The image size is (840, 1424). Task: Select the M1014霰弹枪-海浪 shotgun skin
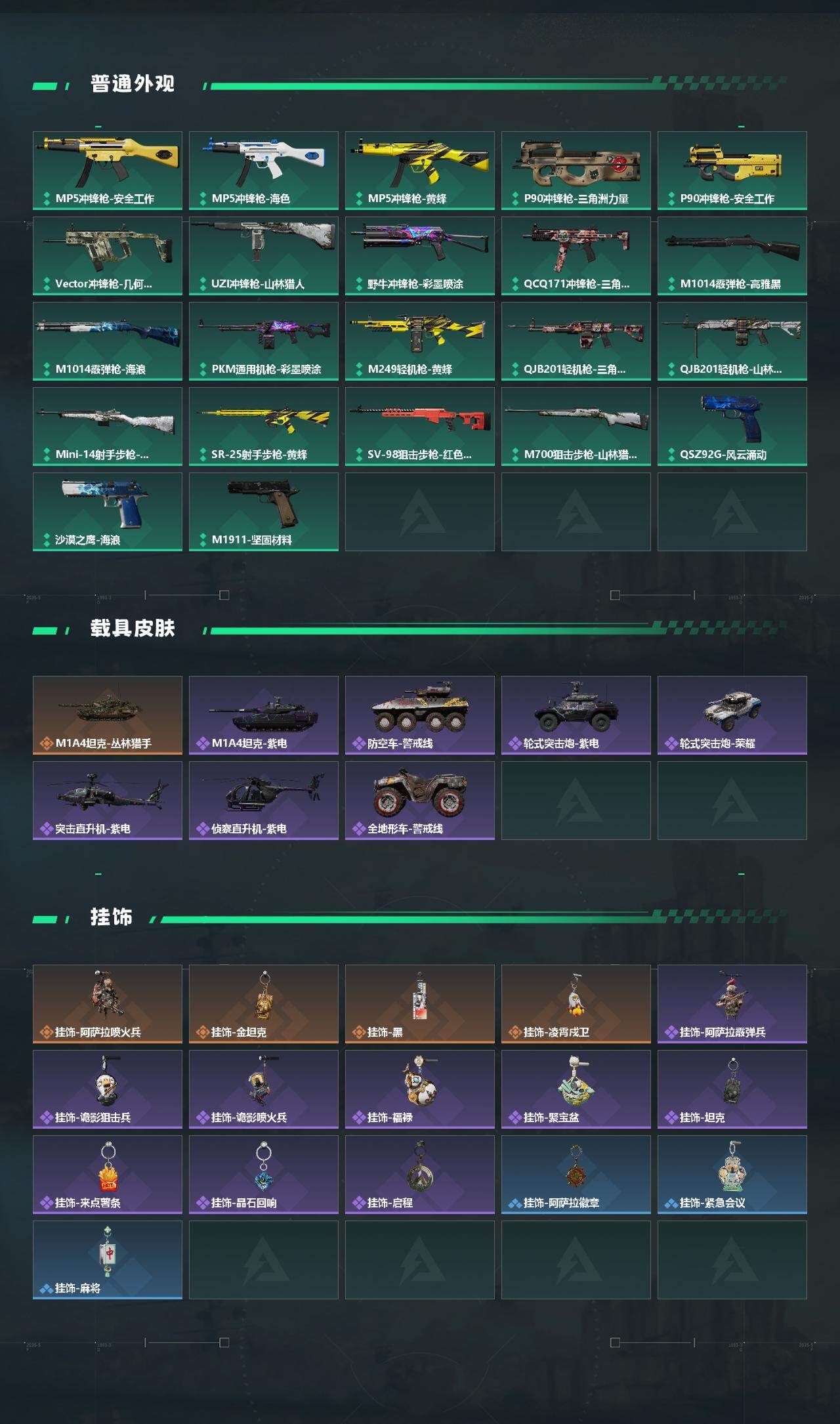coord(108,341)
